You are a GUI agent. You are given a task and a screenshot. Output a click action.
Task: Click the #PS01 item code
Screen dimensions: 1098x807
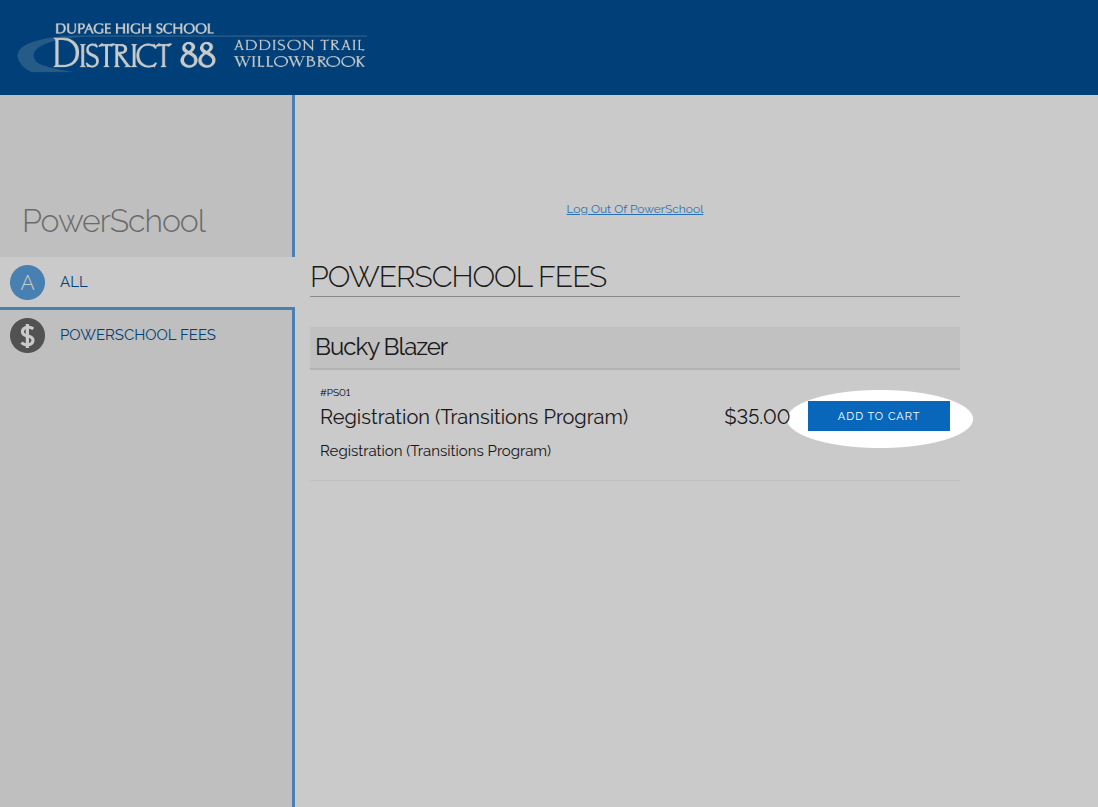[335, 392]
